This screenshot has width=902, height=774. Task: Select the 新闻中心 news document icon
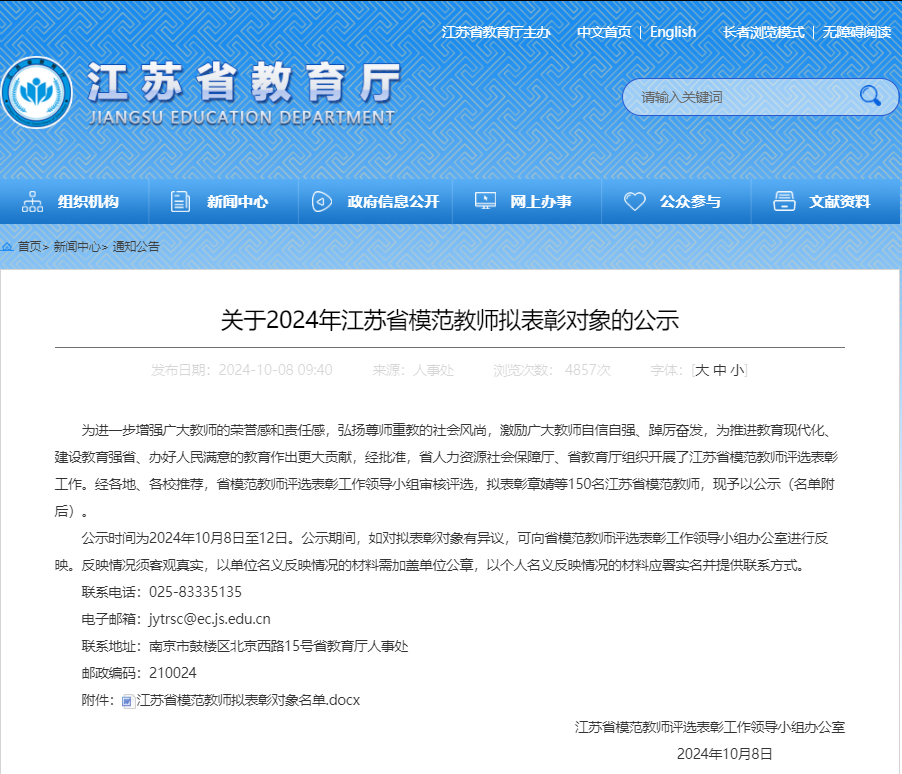click(181, 201)
